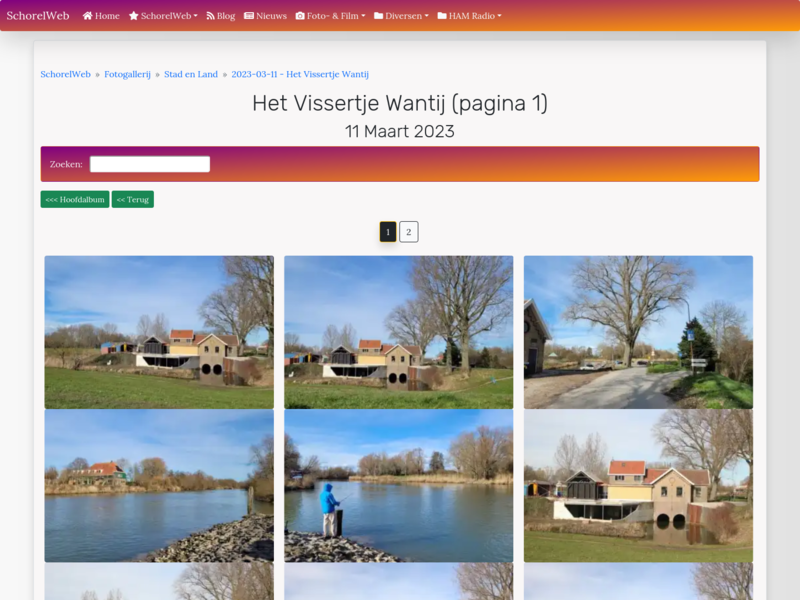Click the folder icon beside Diversen

tap(379, 16)
